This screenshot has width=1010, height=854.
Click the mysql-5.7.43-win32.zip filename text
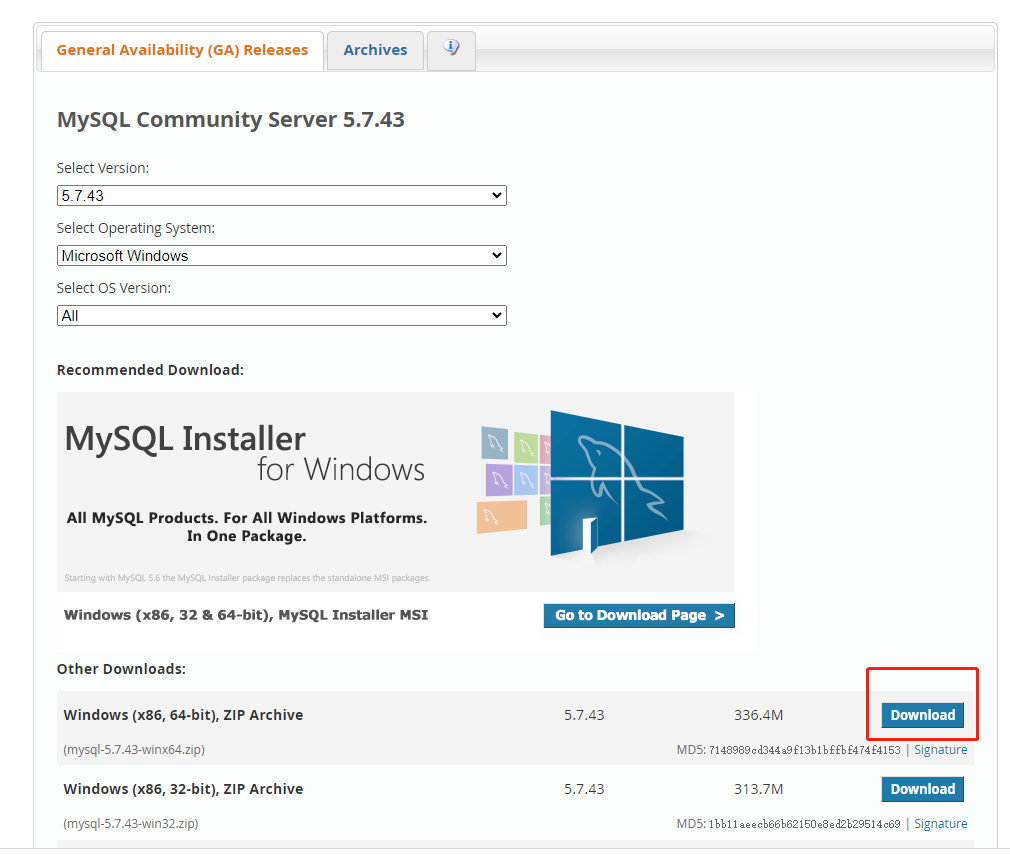(130, 824)
